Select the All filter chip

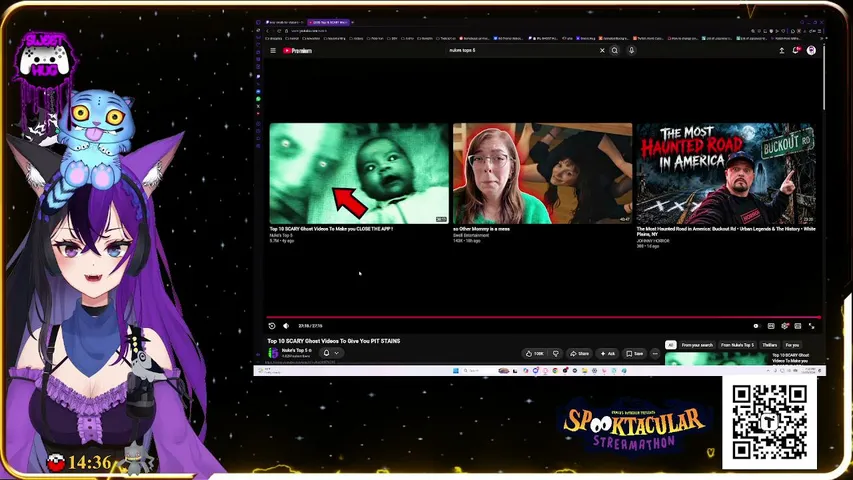tap(670, 345)
